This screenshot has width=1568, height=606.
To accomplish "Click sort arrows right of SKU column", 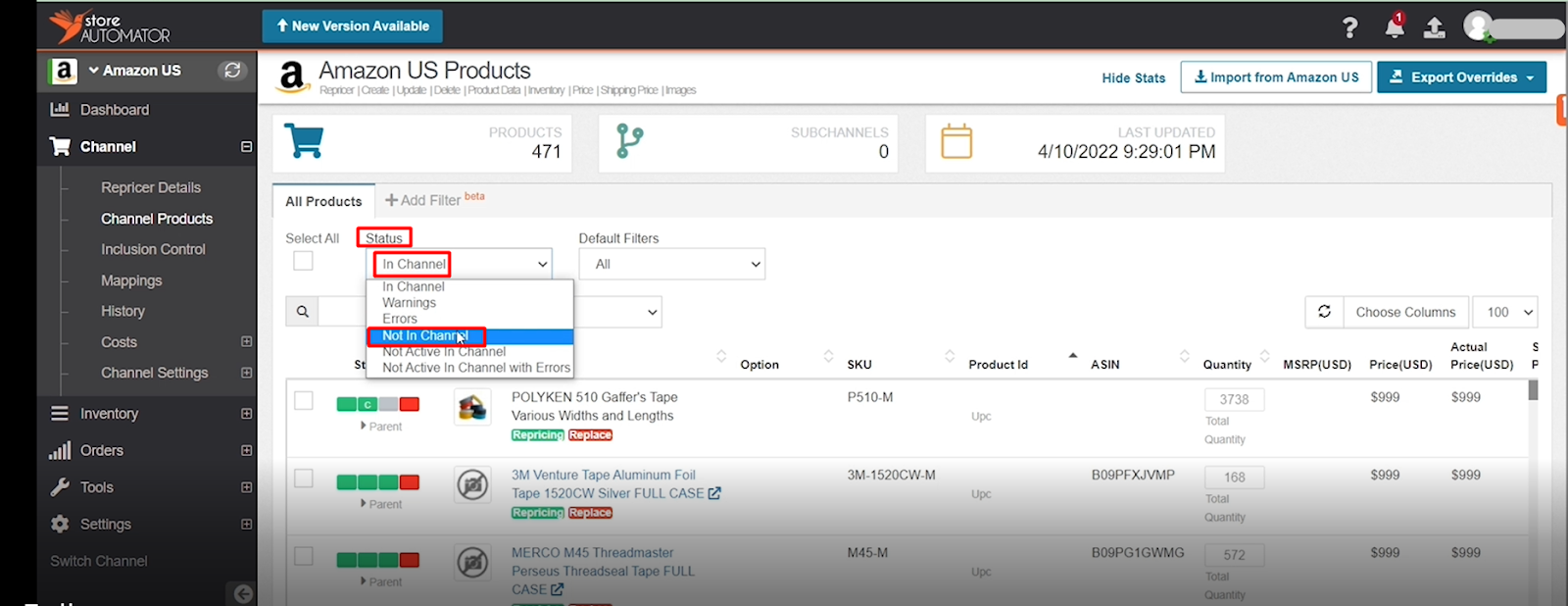I will tap(950, 356).
